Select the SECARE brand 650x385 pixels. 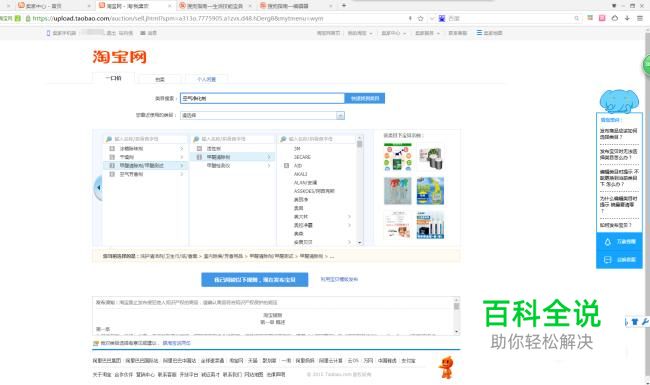(x=302, y=157)
